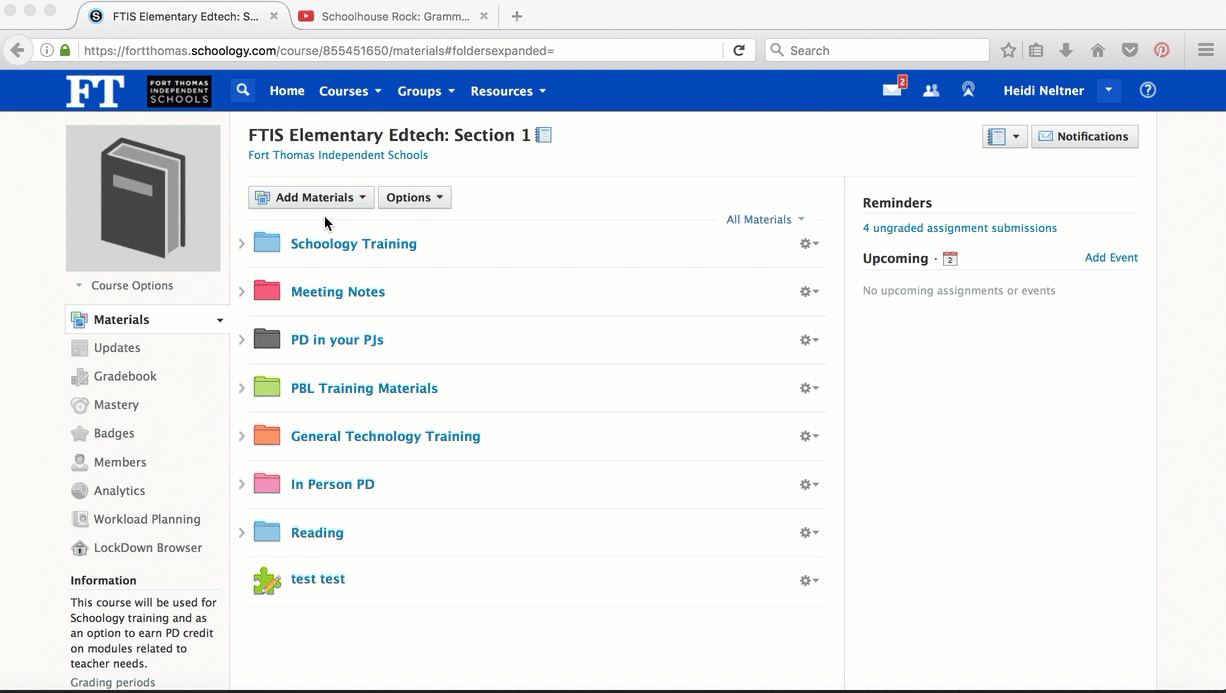Viewport: 1226px width, 693px height.
Task: Expand the Schoology Training folder arrow
Action: click(242, 244)
